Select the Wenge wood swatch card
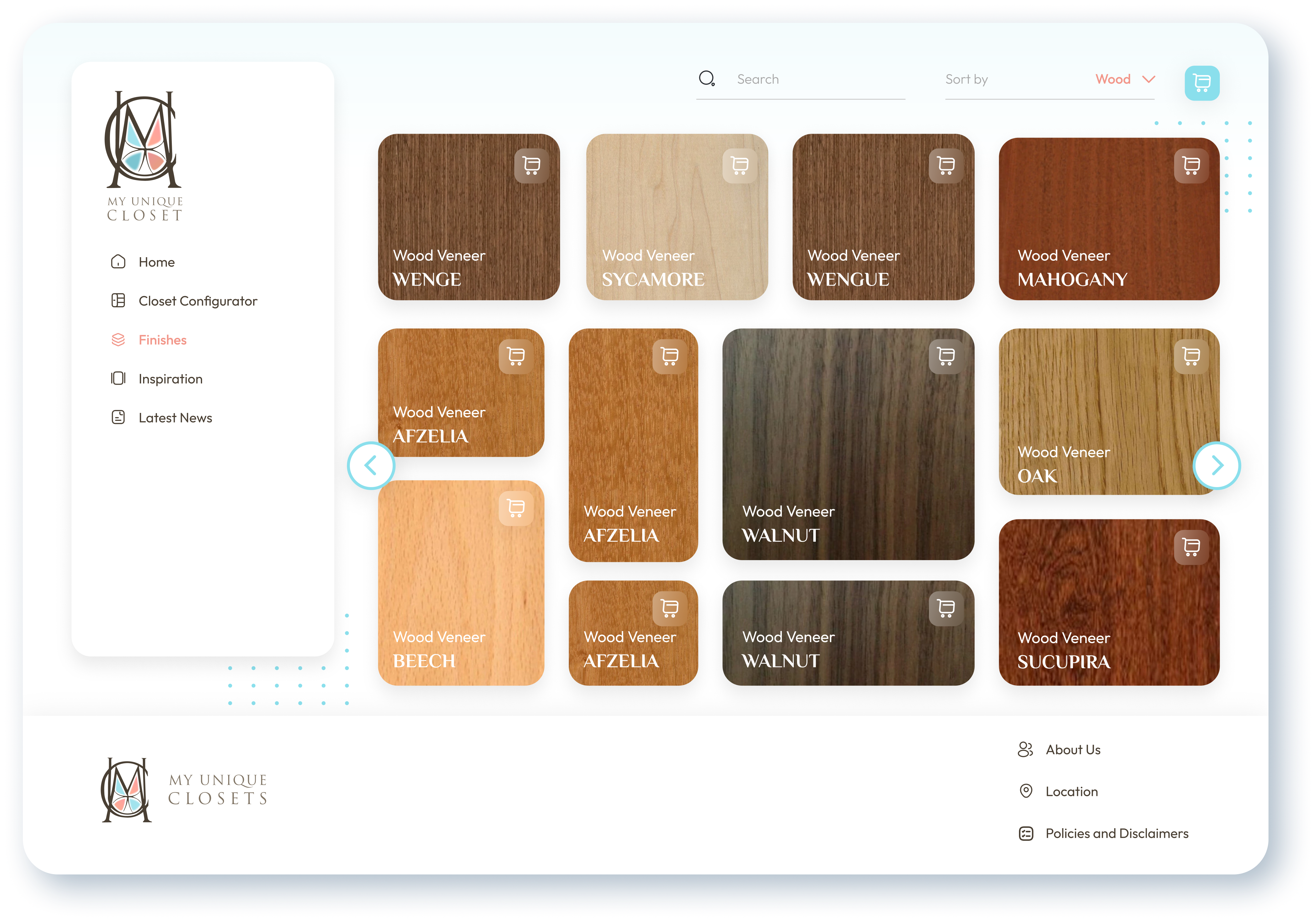 [469, 217]
